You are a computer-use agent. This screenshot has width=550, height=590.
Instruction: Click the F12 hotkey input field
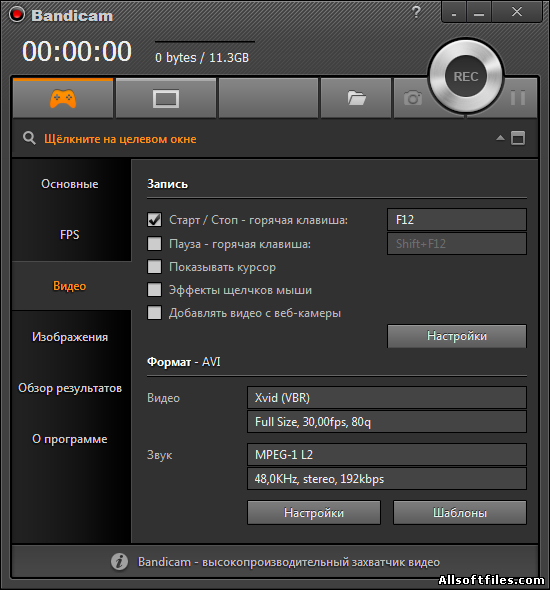(457, 219)
